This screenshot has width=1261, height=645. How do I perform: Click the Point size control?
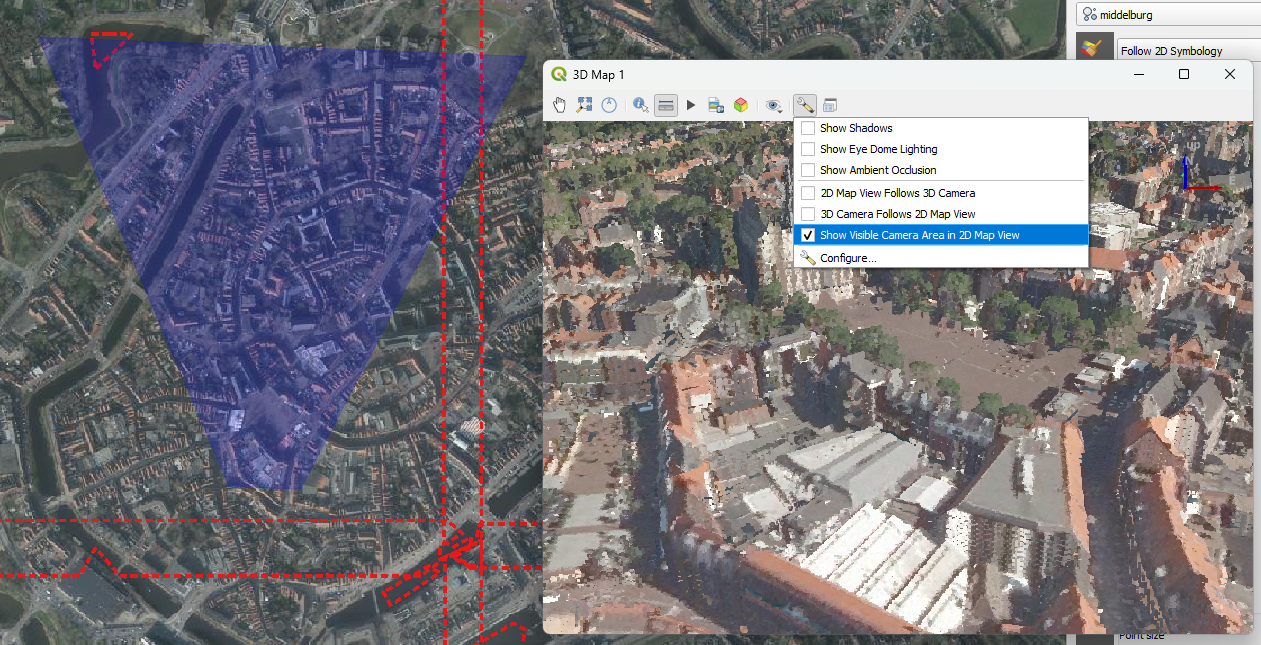pos(1141,634)
